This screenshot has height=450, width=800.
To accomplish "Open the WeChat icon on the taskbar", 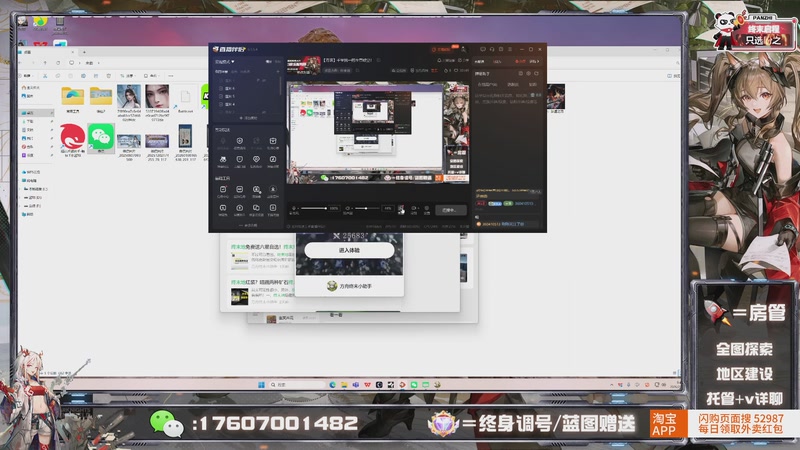I will pyautogui.click(x=414, y=385).
